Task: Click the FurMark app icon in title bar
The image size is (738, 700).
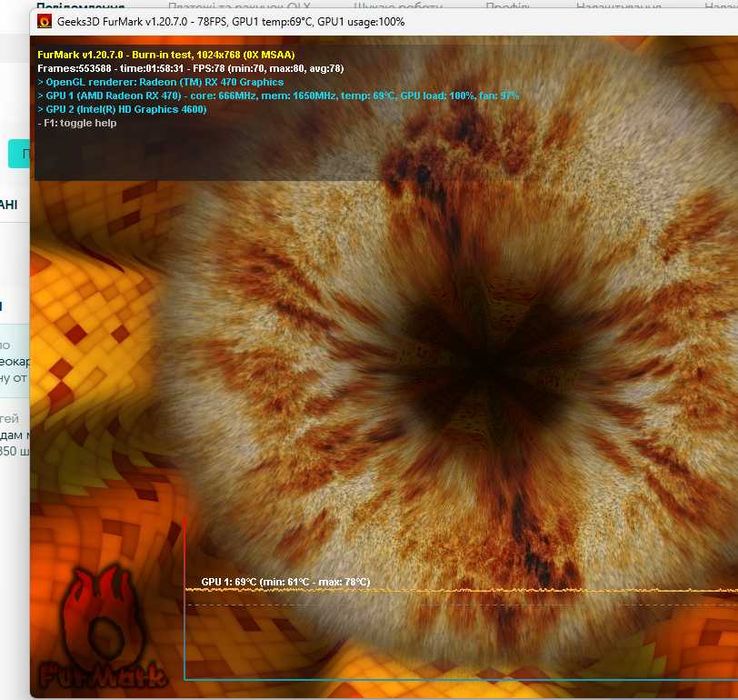Action: coord(45,22)
